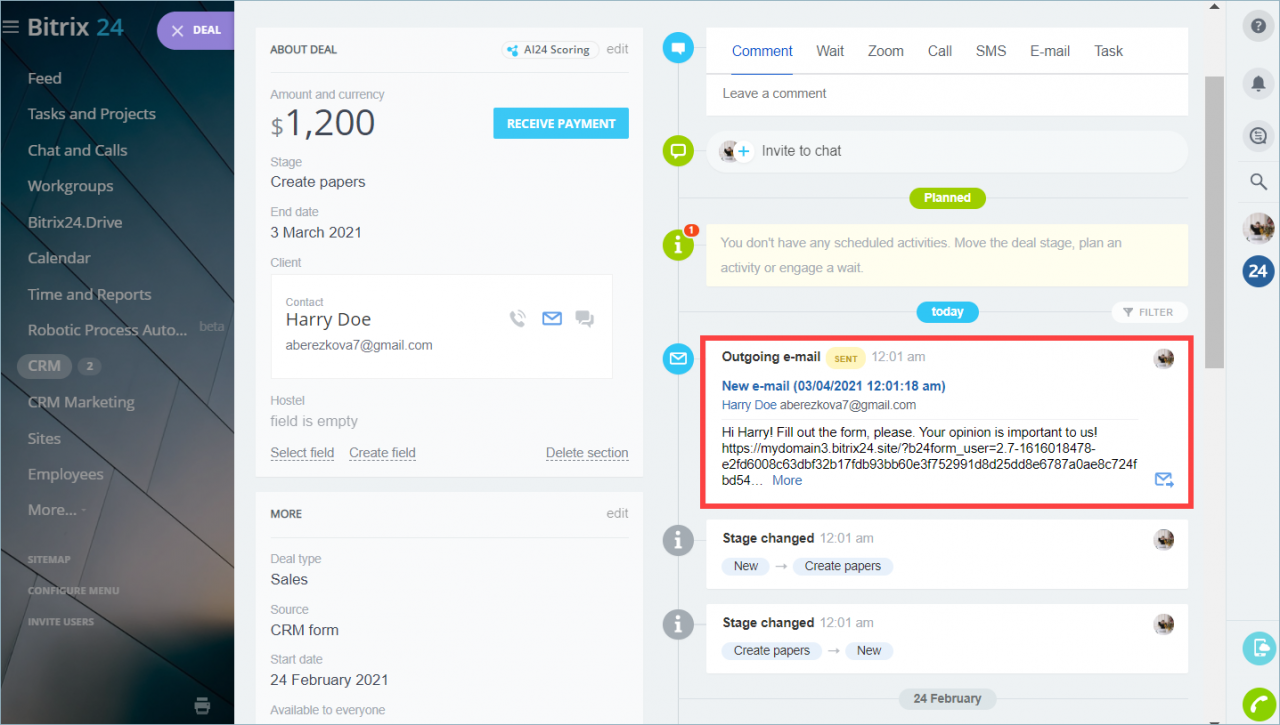Click Sitemap link in left menu

pos(49,560)
